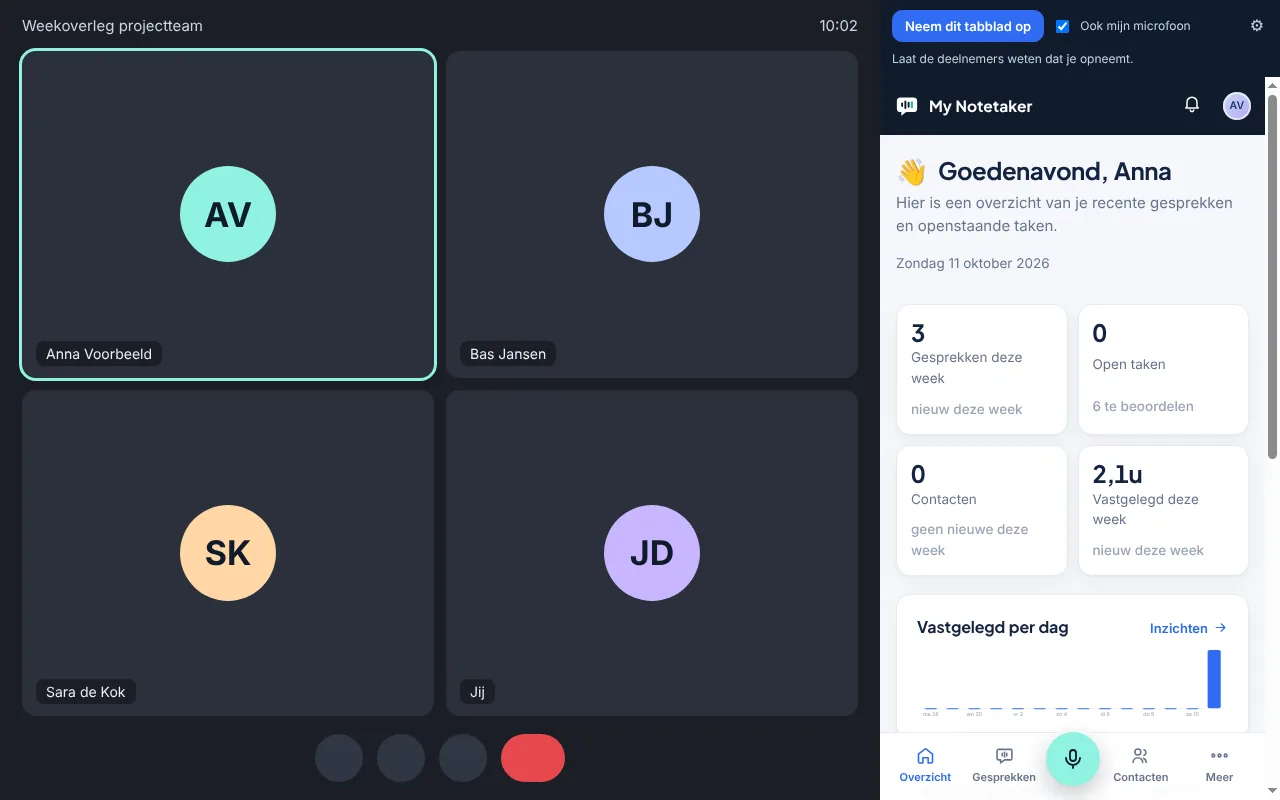Click the settings gear icon

tap(1257, 26)
